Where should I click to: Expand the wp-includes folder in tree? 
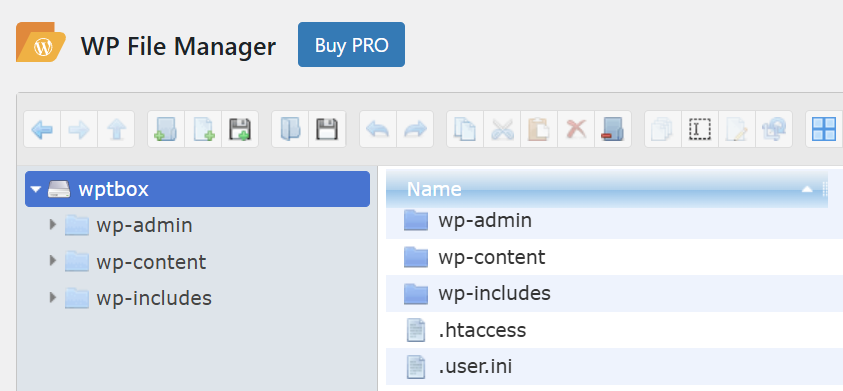[x=53, y=297]
